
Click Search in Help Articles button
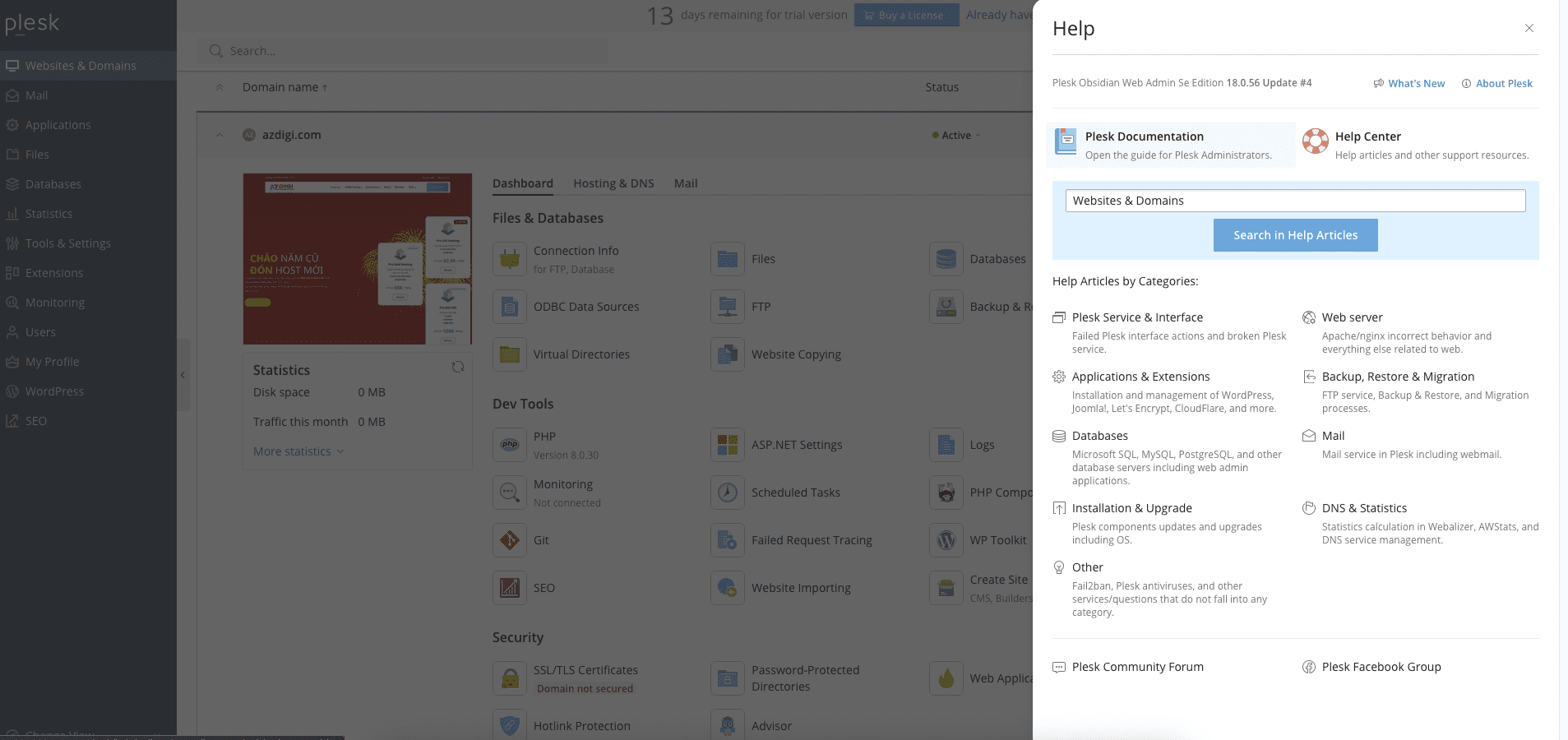click(x=1295, y=235)
